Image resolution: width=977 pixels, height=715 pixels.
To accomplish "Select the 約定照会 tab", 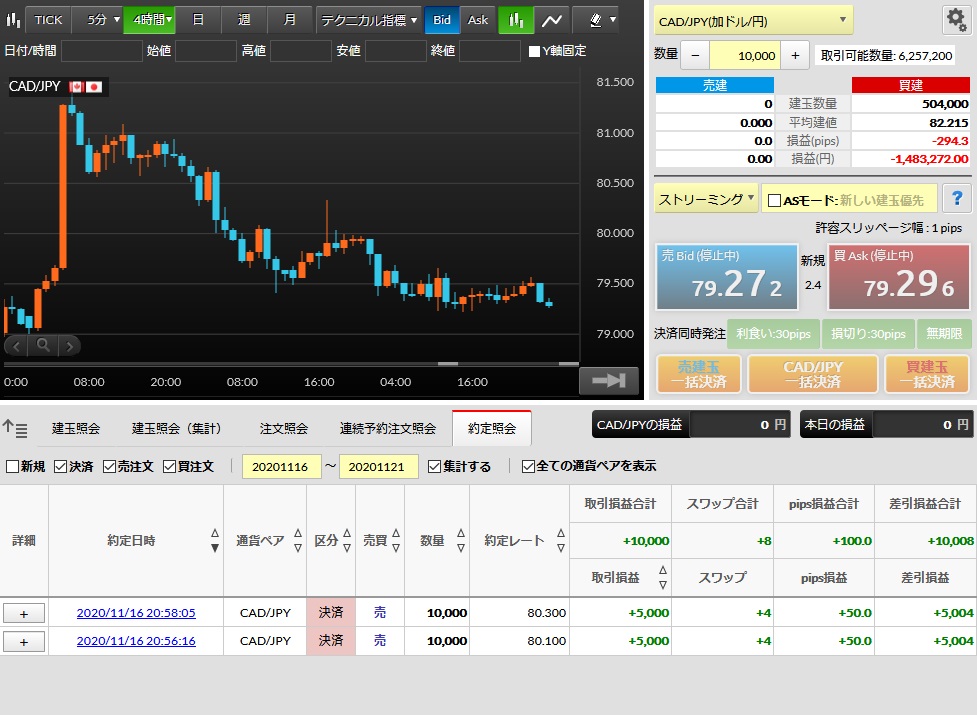I will (492, 429).
